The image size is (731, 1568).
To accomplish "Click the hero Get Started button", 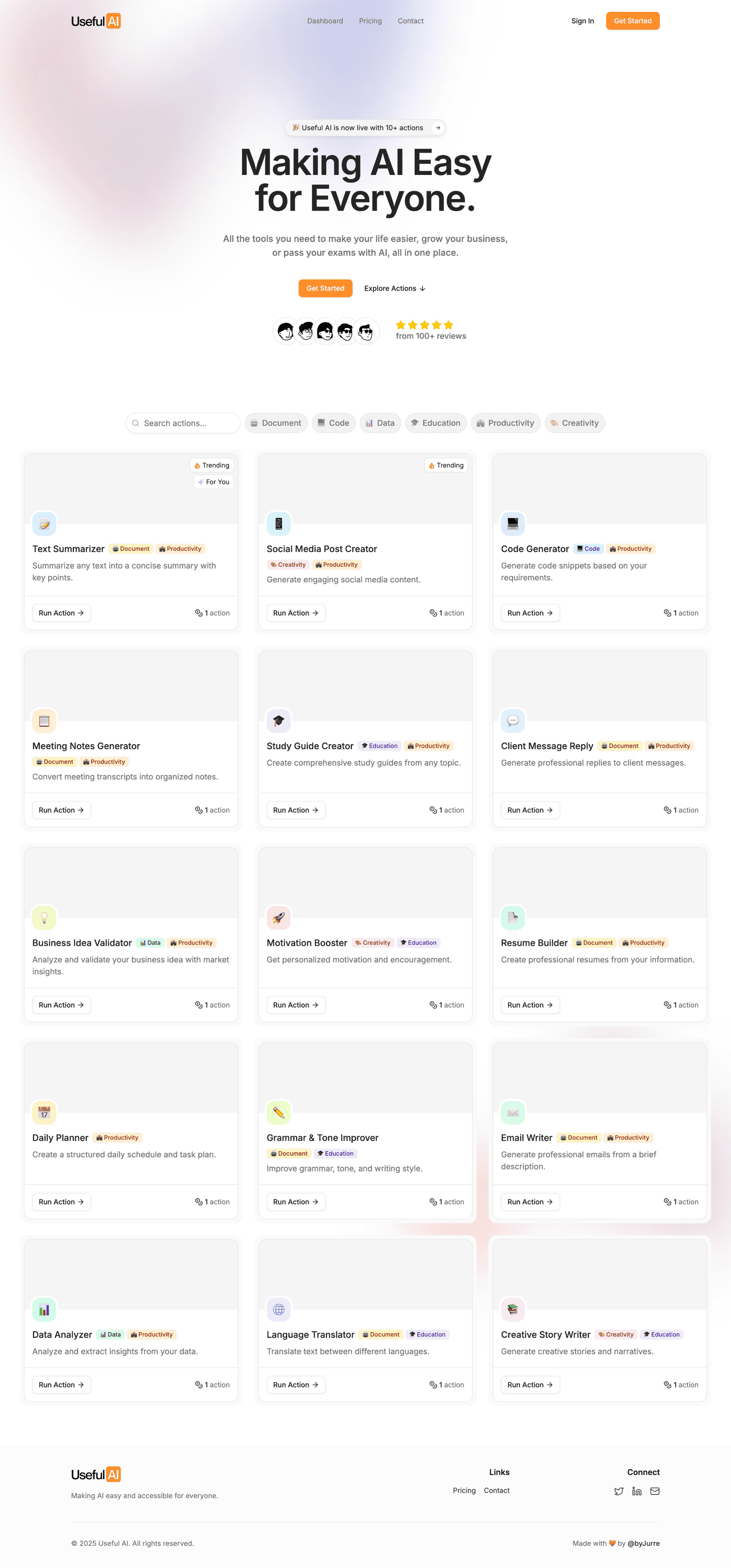I will (325, 289).
